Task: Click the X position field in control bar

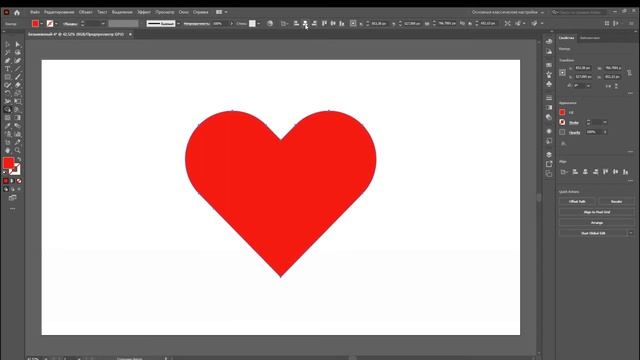Action: click(x=379, y=24)
